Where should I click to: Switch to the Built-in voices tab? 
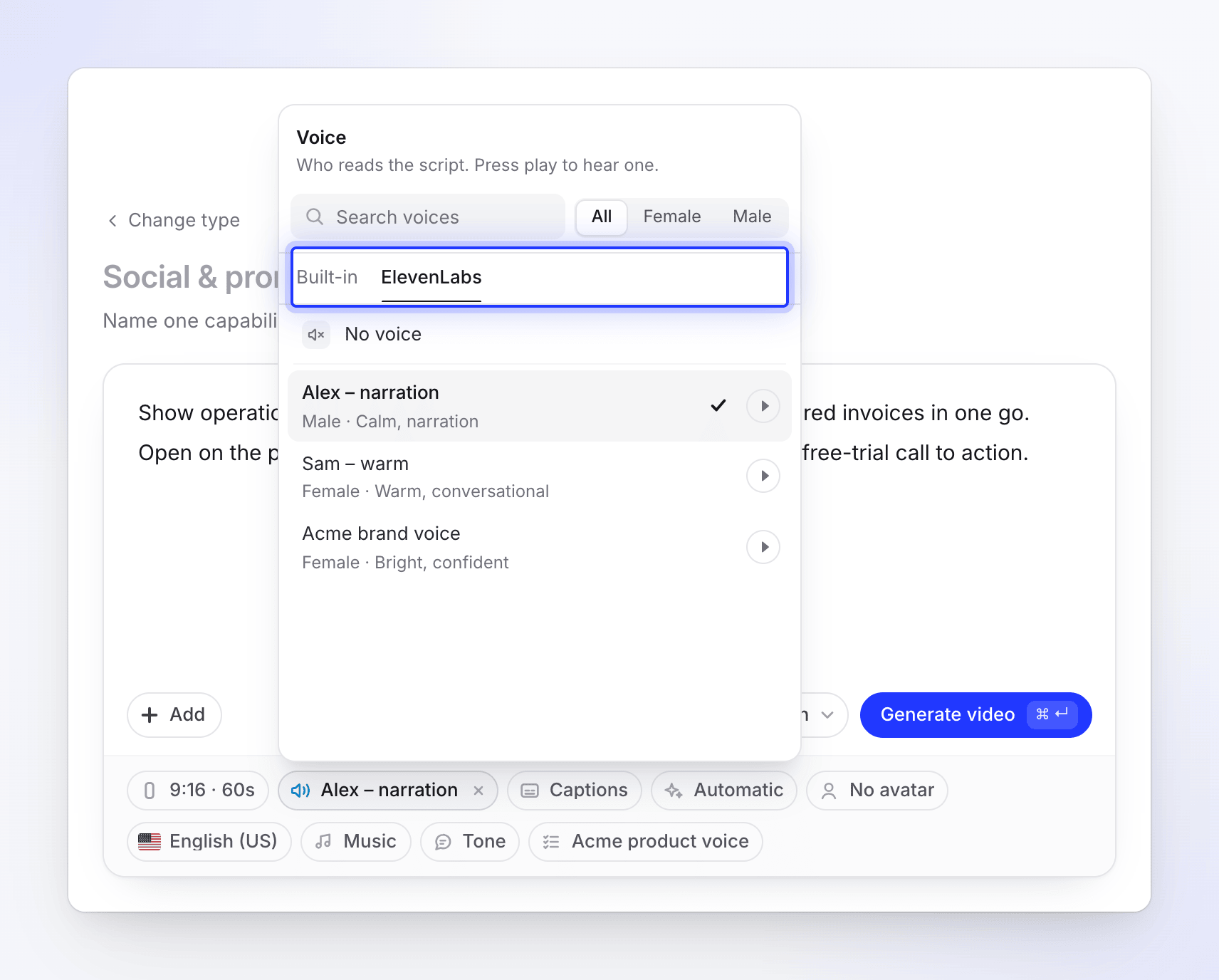tap(328, 277)
